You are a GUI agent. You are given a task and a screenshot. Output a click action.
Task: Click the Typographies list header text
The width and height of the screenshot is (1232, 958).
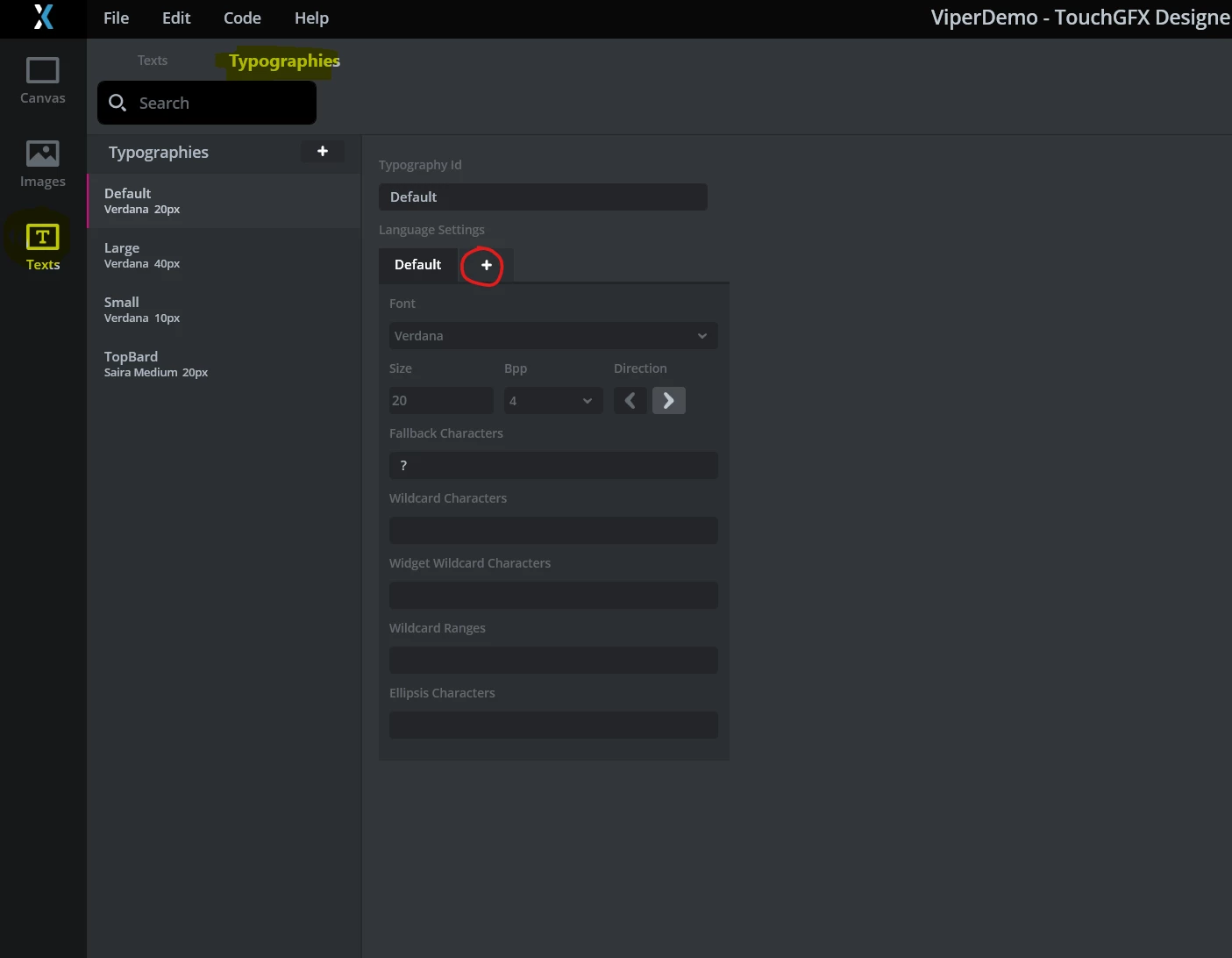point(159,153)
